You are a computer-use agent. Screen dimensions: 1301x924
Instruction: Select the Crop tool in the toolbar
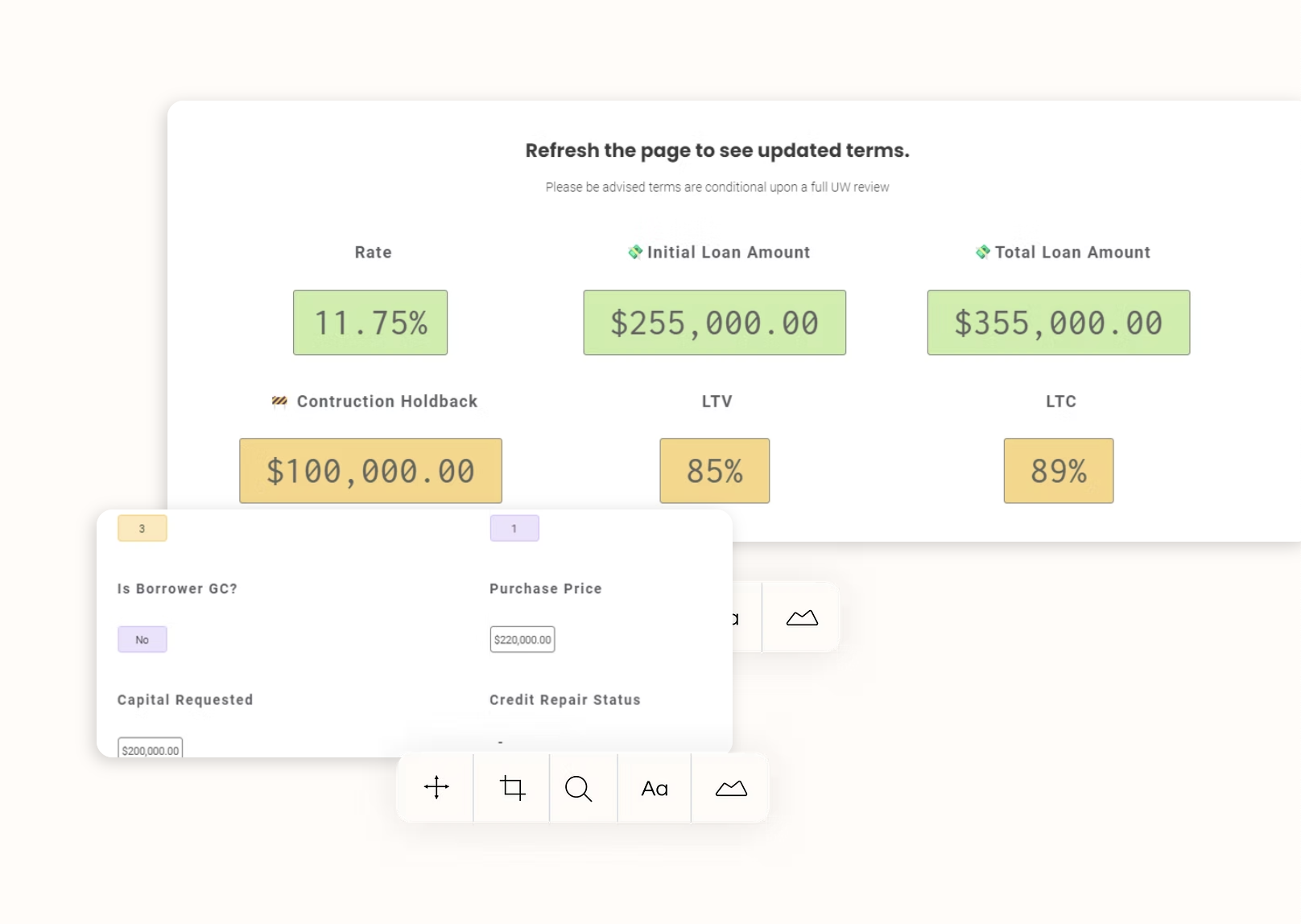tap(512, 787)
